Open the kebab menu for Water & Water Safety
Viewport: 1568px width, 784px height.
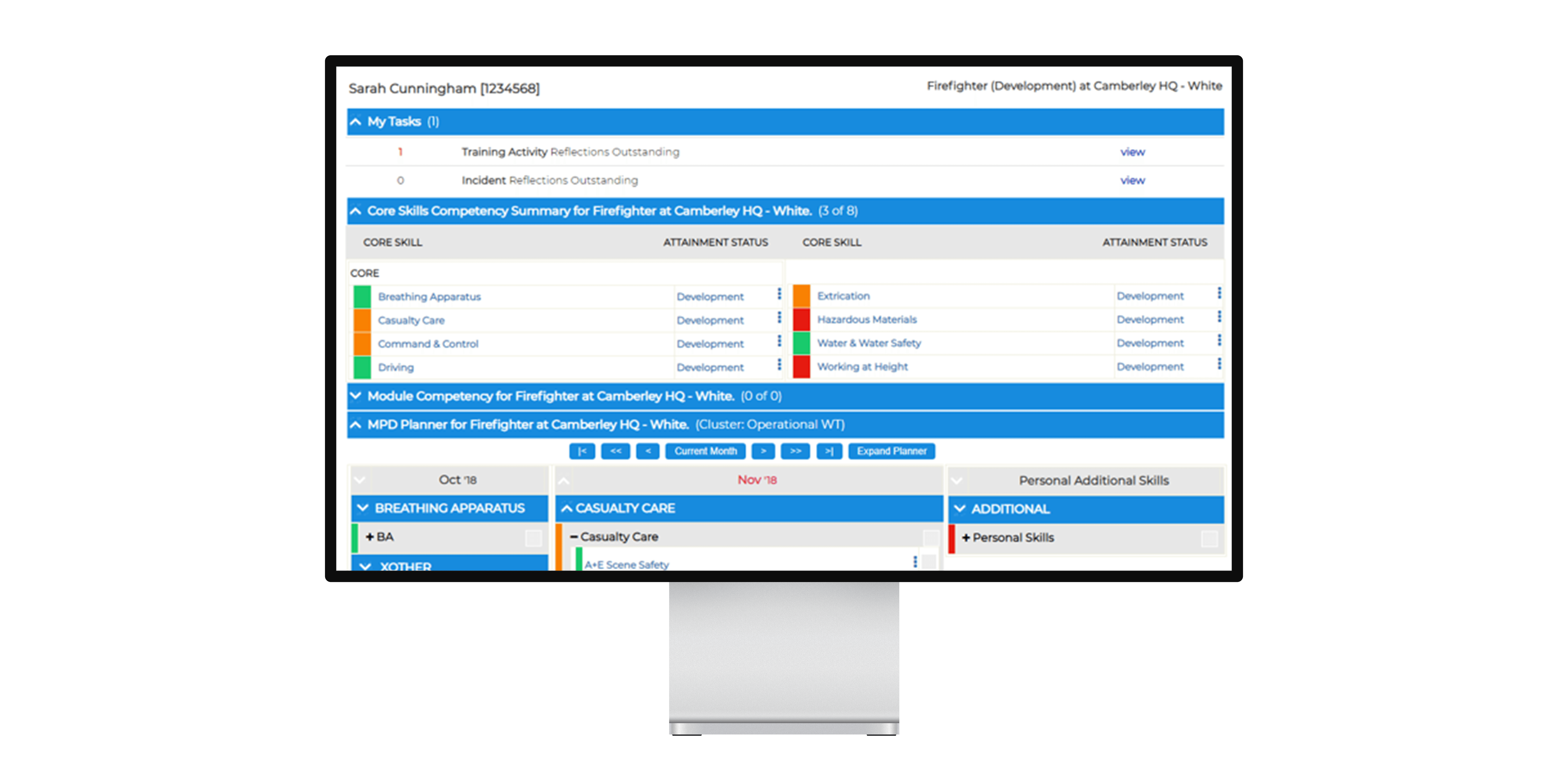(x=1219, y=340)
